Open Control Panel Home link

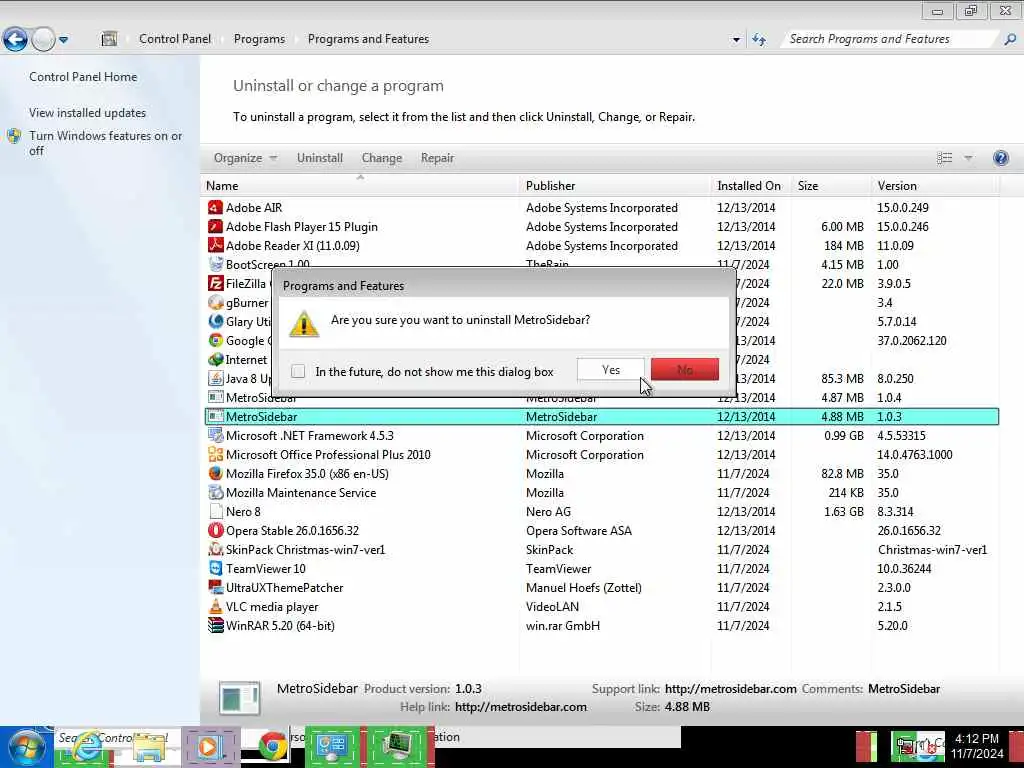point(83,77)
